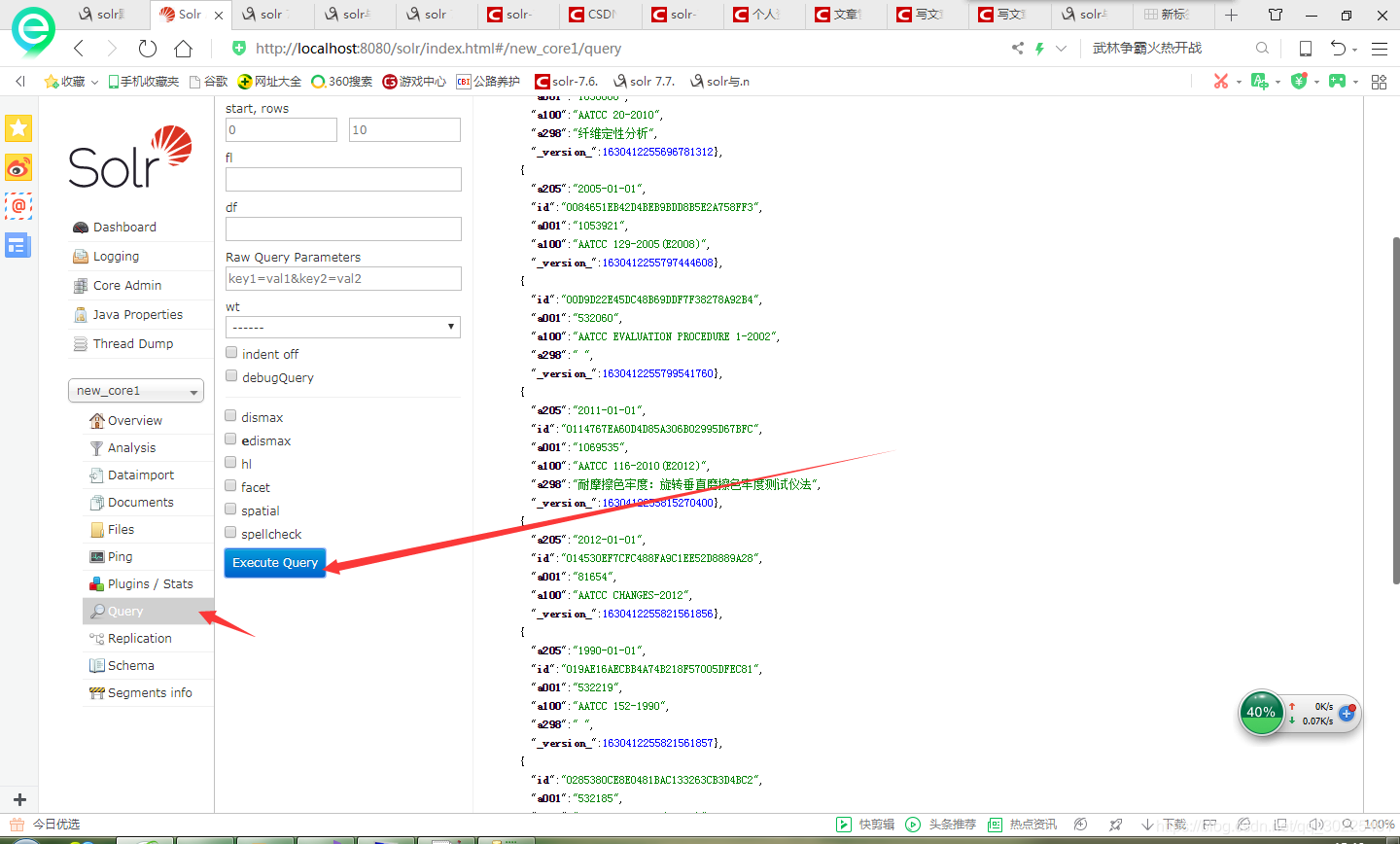Open the 360搜索 bookmark
The height and width of the screenshot is (844, 1400).
coord(341,82)
